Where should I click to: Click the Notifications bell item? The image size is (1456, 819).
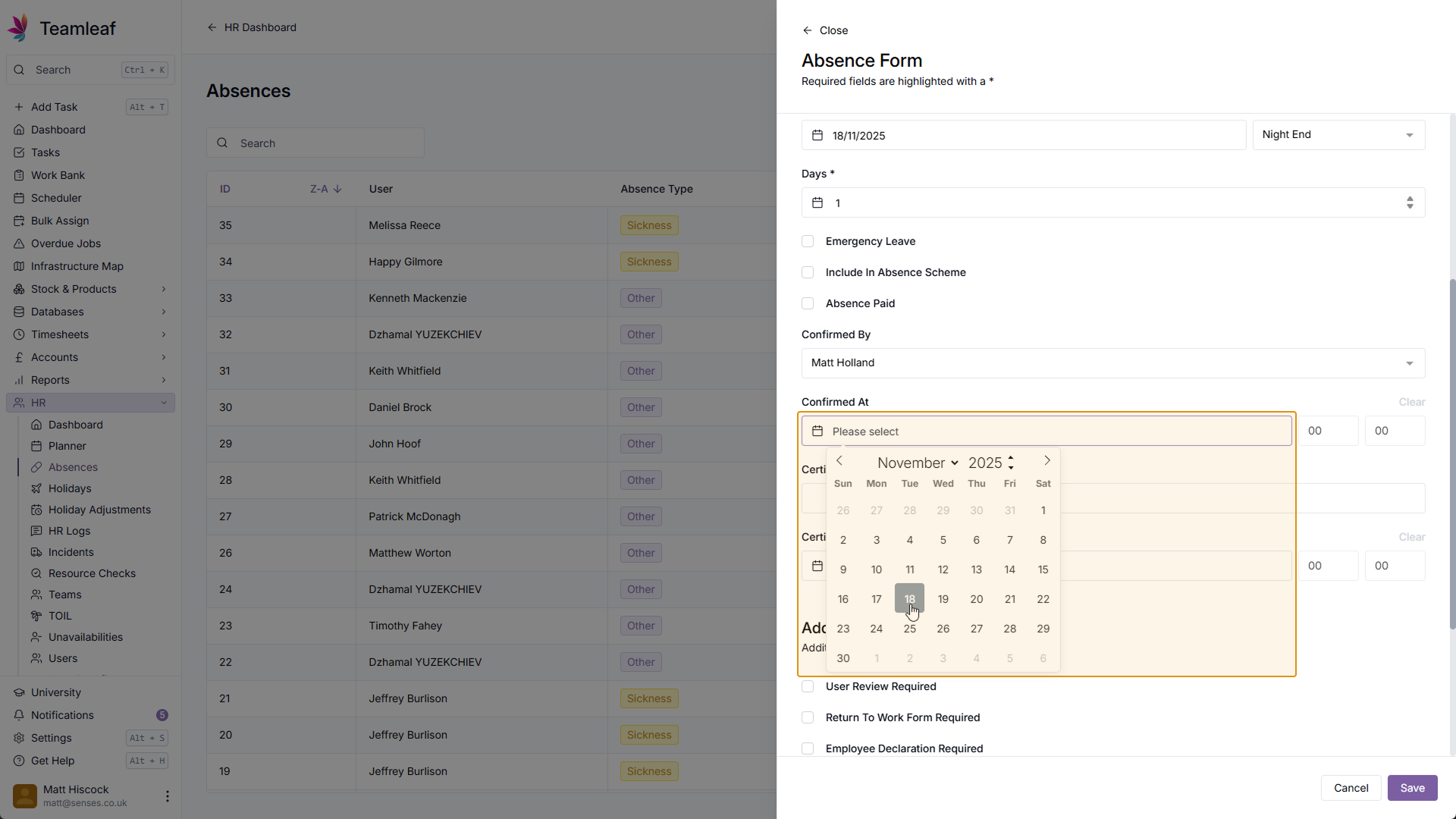point(62,715)
